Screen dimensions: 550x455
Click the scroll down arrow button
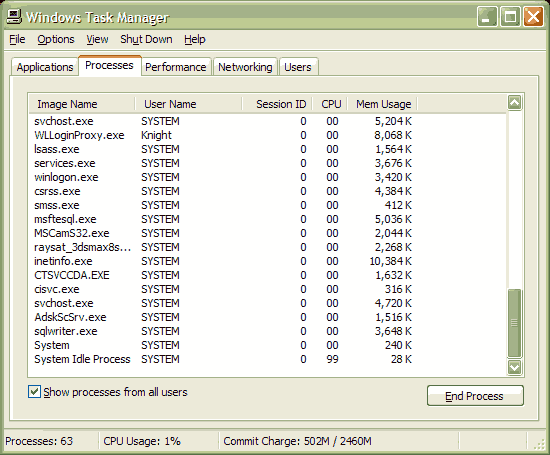click(x=514, y=367)
